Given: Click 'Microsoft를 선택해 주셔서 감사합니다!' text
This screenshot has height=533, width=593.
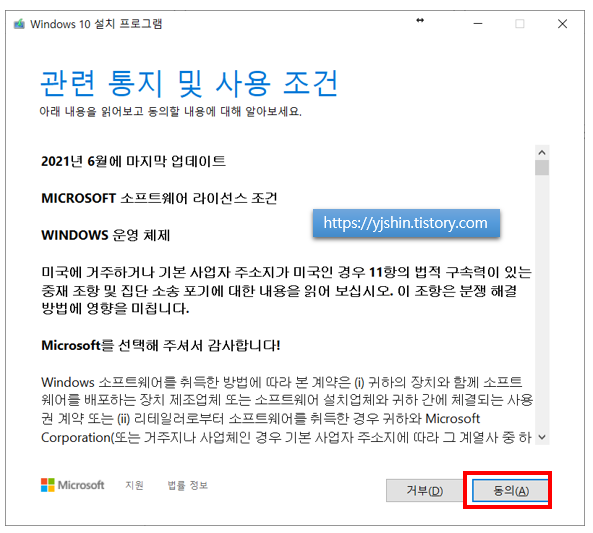Looking at the screenshot, I should [x=161, y=345].
